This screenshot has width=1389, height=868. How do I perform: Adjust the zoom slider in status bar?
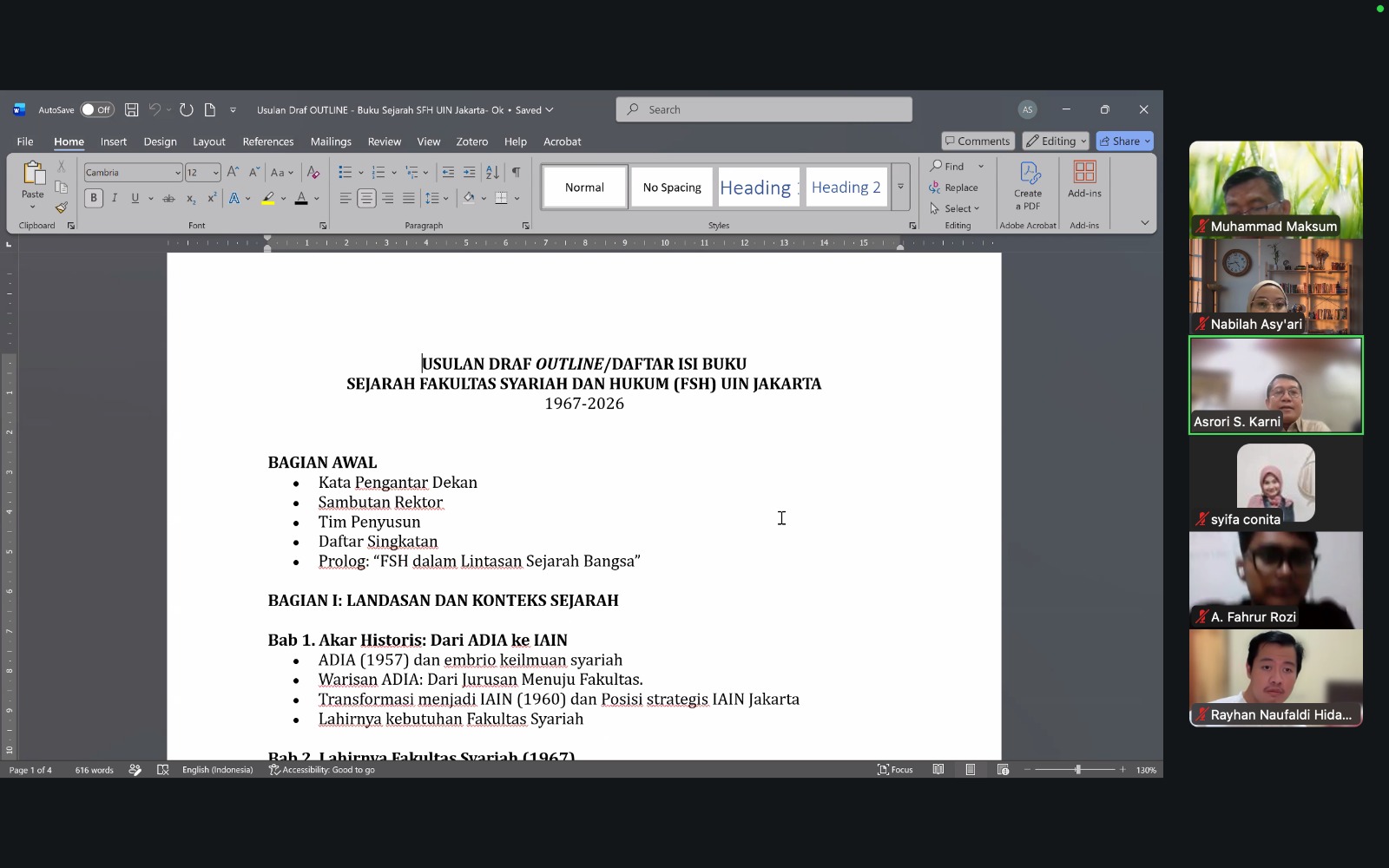pyautogui.click(x=1077, y=770)
